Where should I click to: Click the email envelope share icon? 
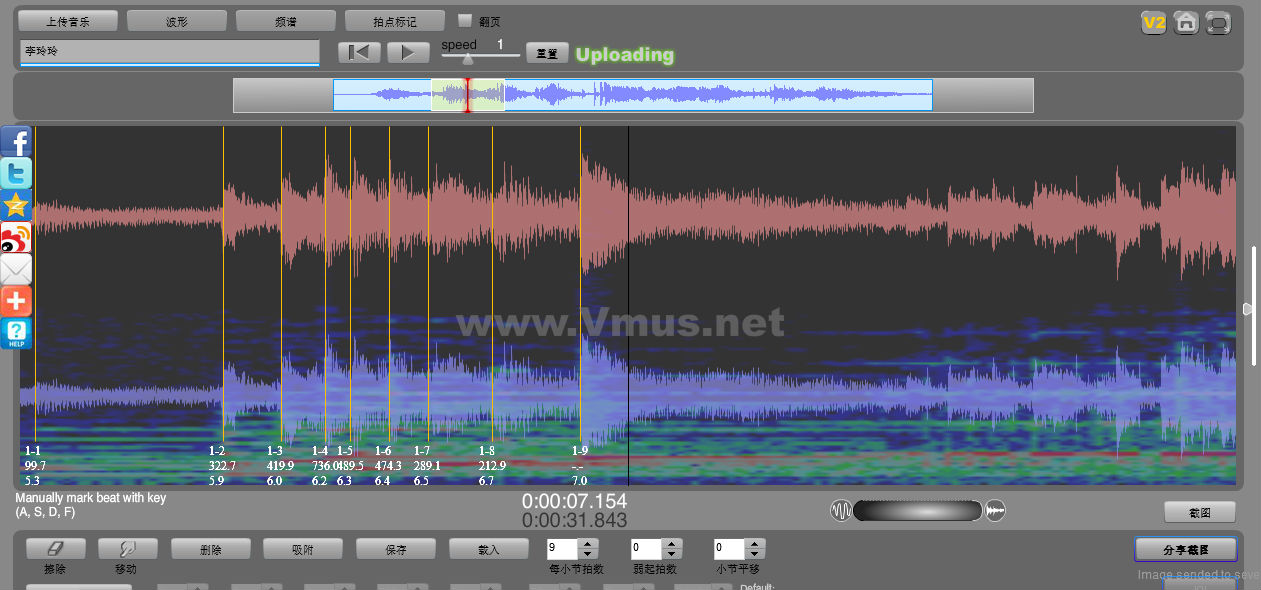(x=16, y=269)
